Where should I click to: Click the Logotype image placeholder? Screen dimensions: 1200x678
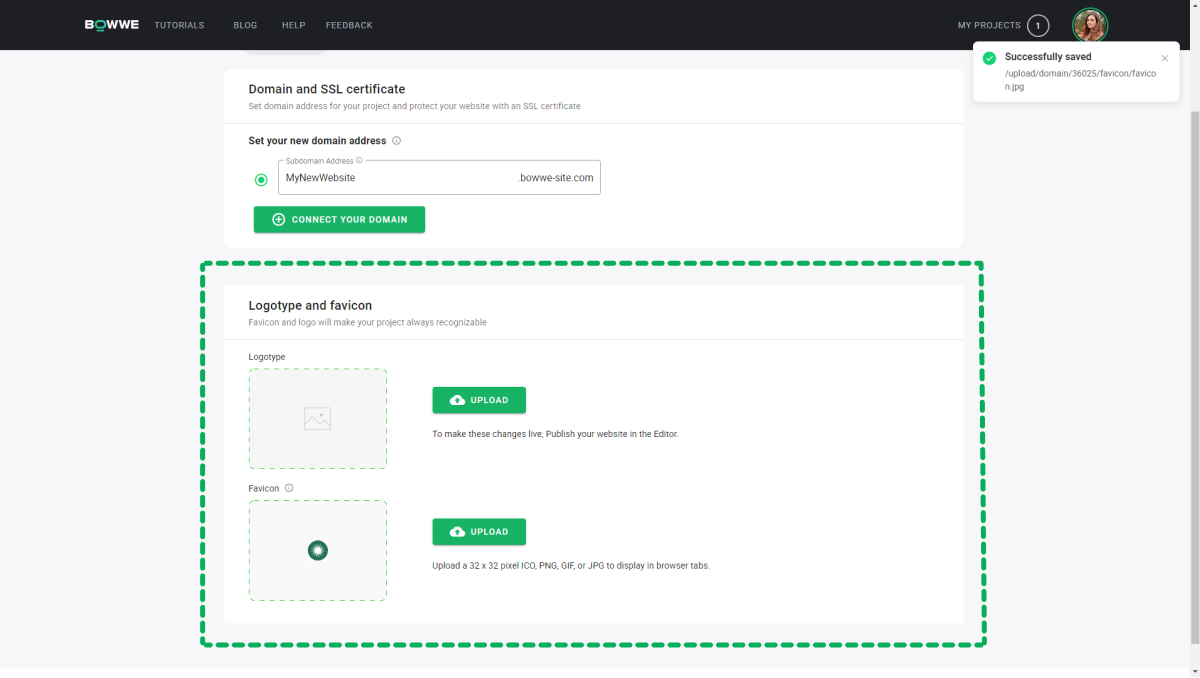318,419
